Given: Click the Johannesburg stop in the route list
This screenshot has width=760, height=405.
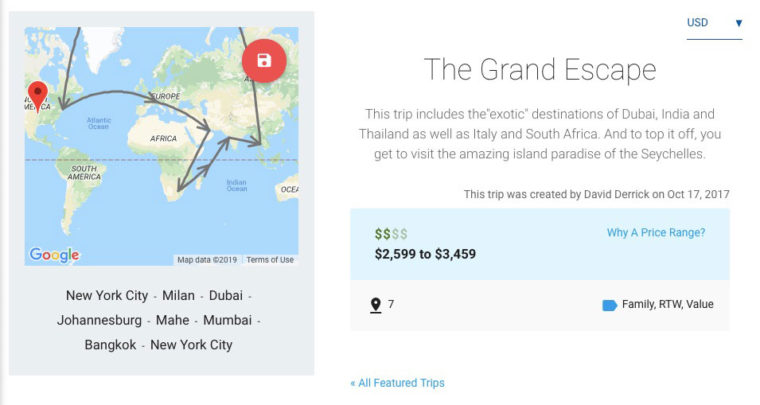Looking at the screenshot, I should click(x=99, y=320).
